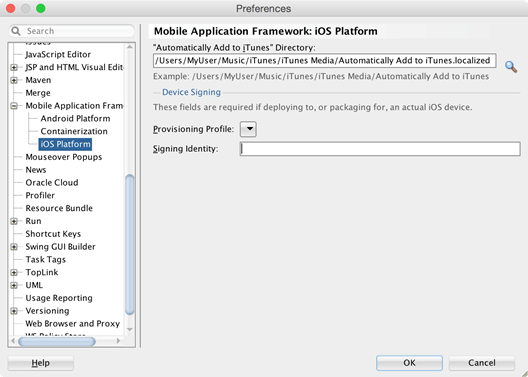The width and height of the screenshot is (528, 377).
Task: Click the browse magnifier icon for iTunes directory
Action: point(511,67)
